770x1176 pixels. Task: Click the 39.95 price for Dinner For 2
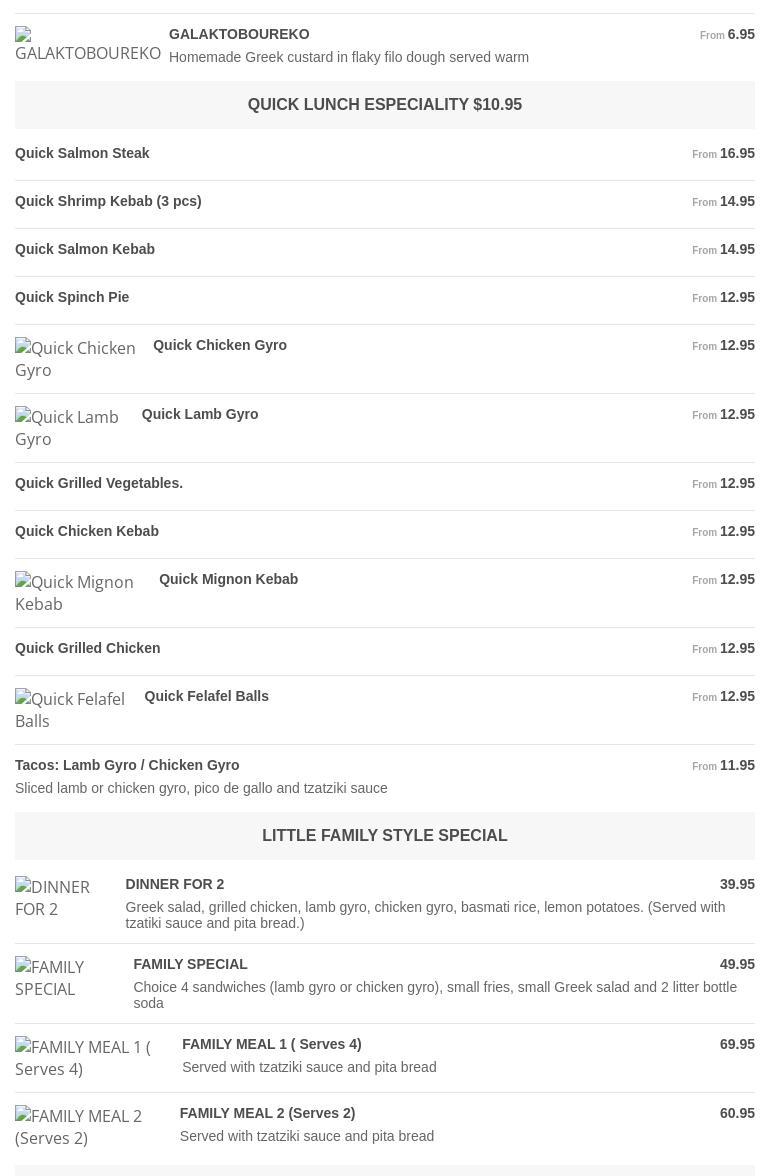[737, 884]
